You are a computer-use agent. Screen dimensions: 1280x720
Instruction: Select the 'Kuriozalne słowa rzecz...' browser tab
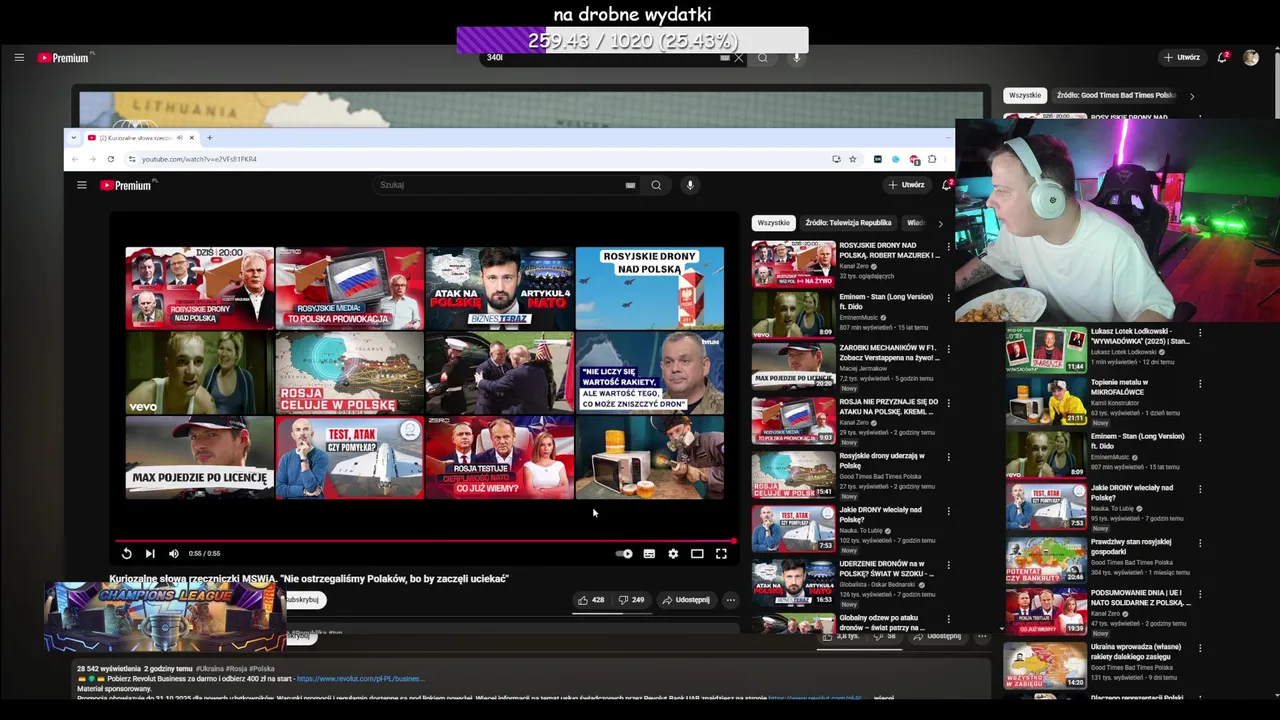pyautogui.click(x=141, y=138)
